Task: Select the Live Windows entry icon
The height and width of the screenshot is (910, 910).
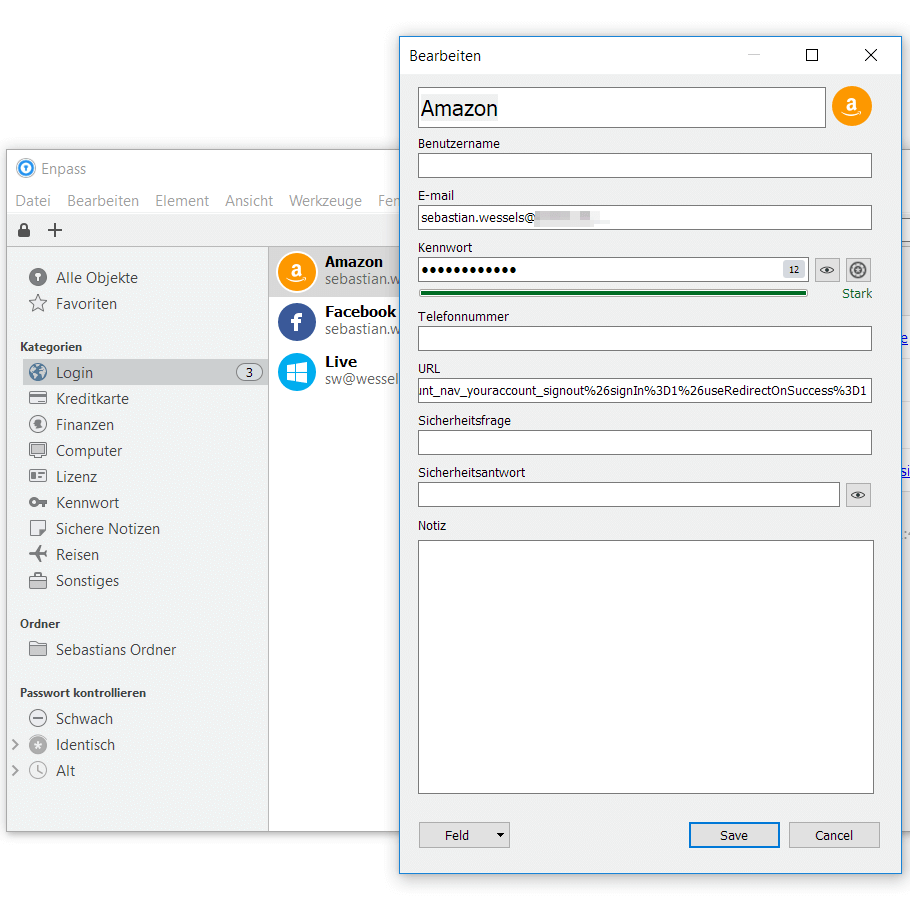Action: click(x=297, y=372)
